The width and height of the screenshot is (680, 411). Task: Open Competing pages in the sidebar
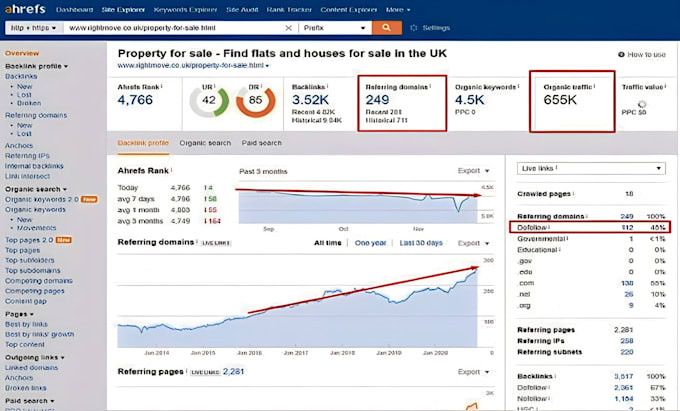coord(34,291)
